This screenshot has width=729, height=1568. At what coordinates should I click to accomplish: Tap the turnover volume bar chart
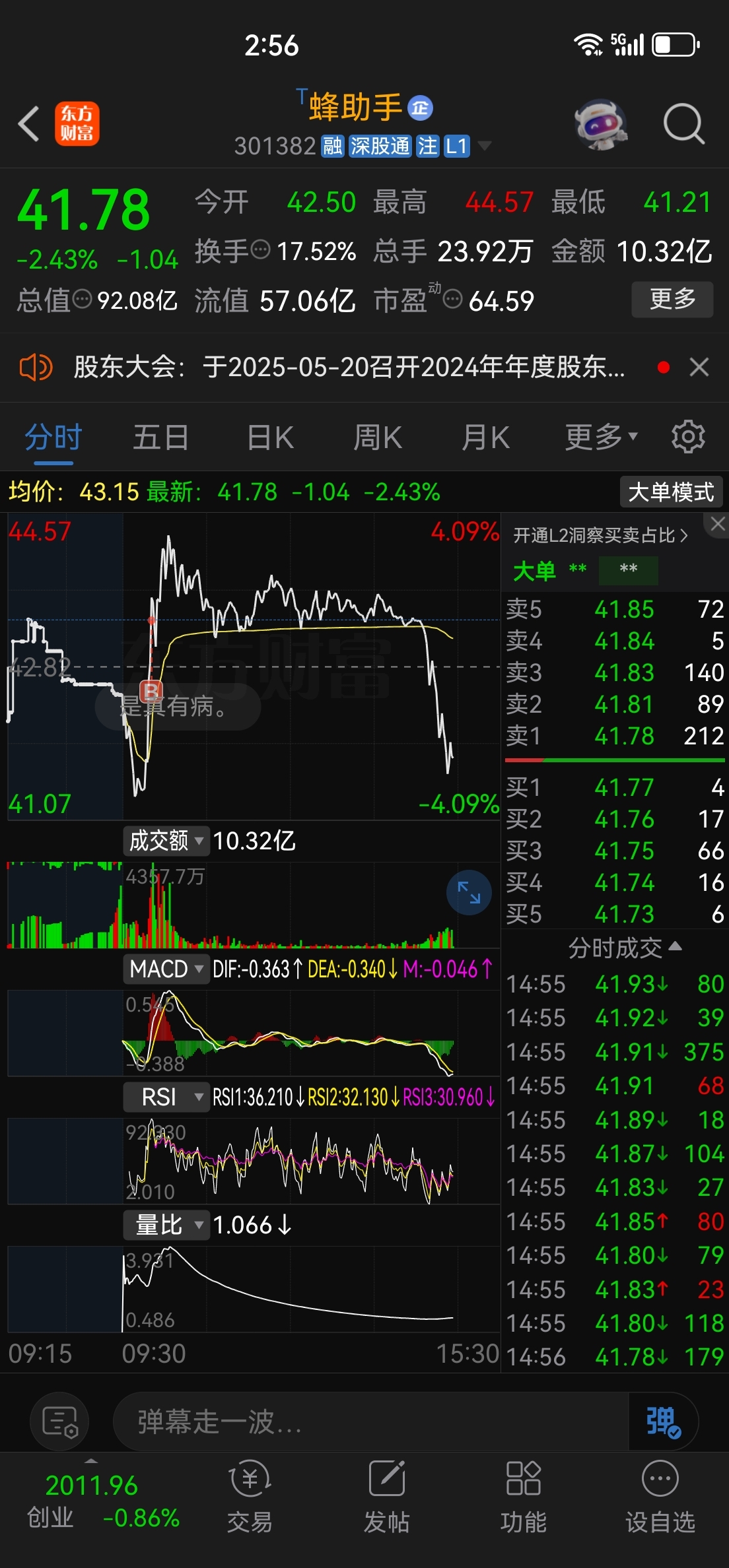click(x=254, y=906)
